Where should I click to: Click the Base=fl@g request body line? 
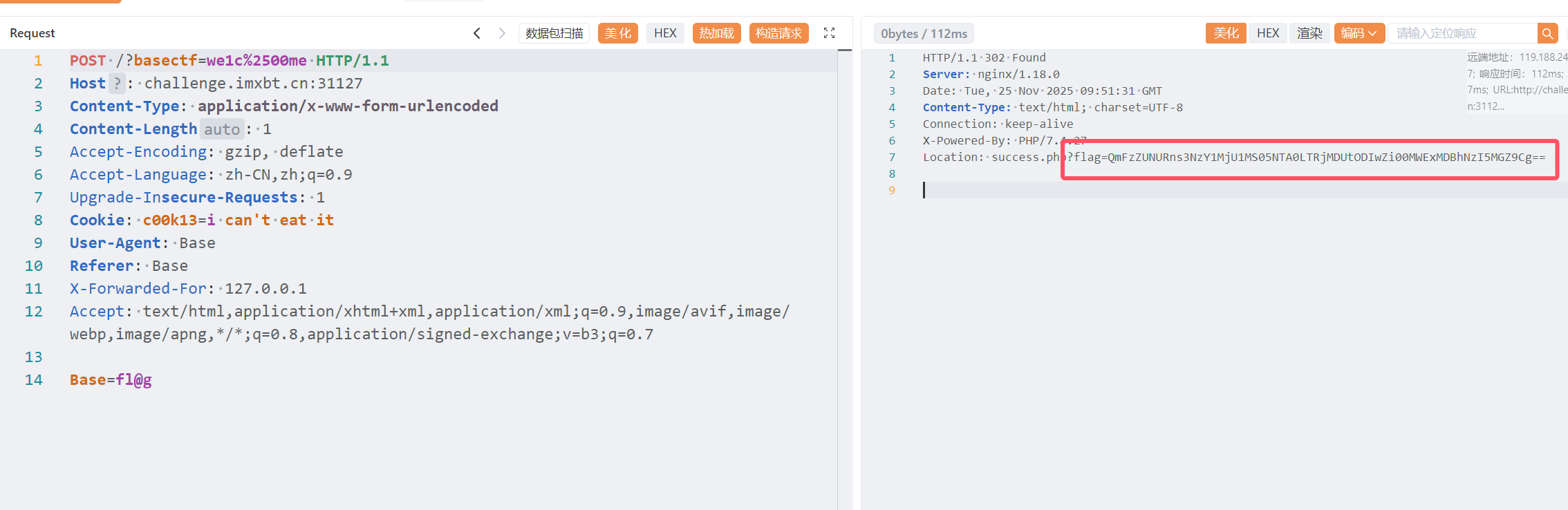click(111, 380)
